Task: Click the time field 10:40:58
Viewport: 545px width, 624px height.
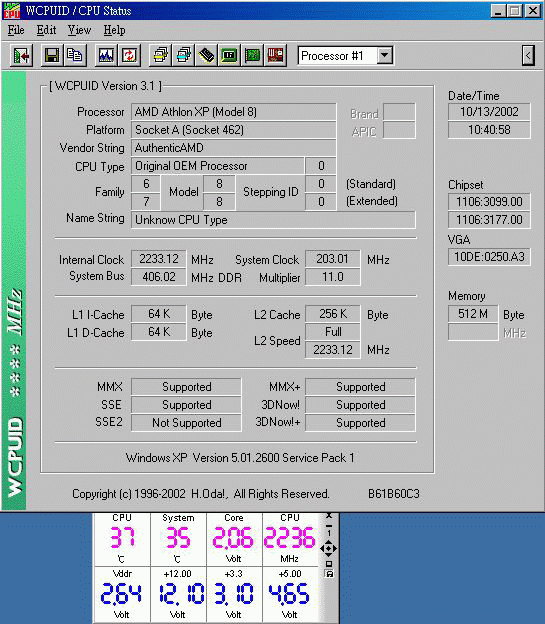Action: pos(489,130)
